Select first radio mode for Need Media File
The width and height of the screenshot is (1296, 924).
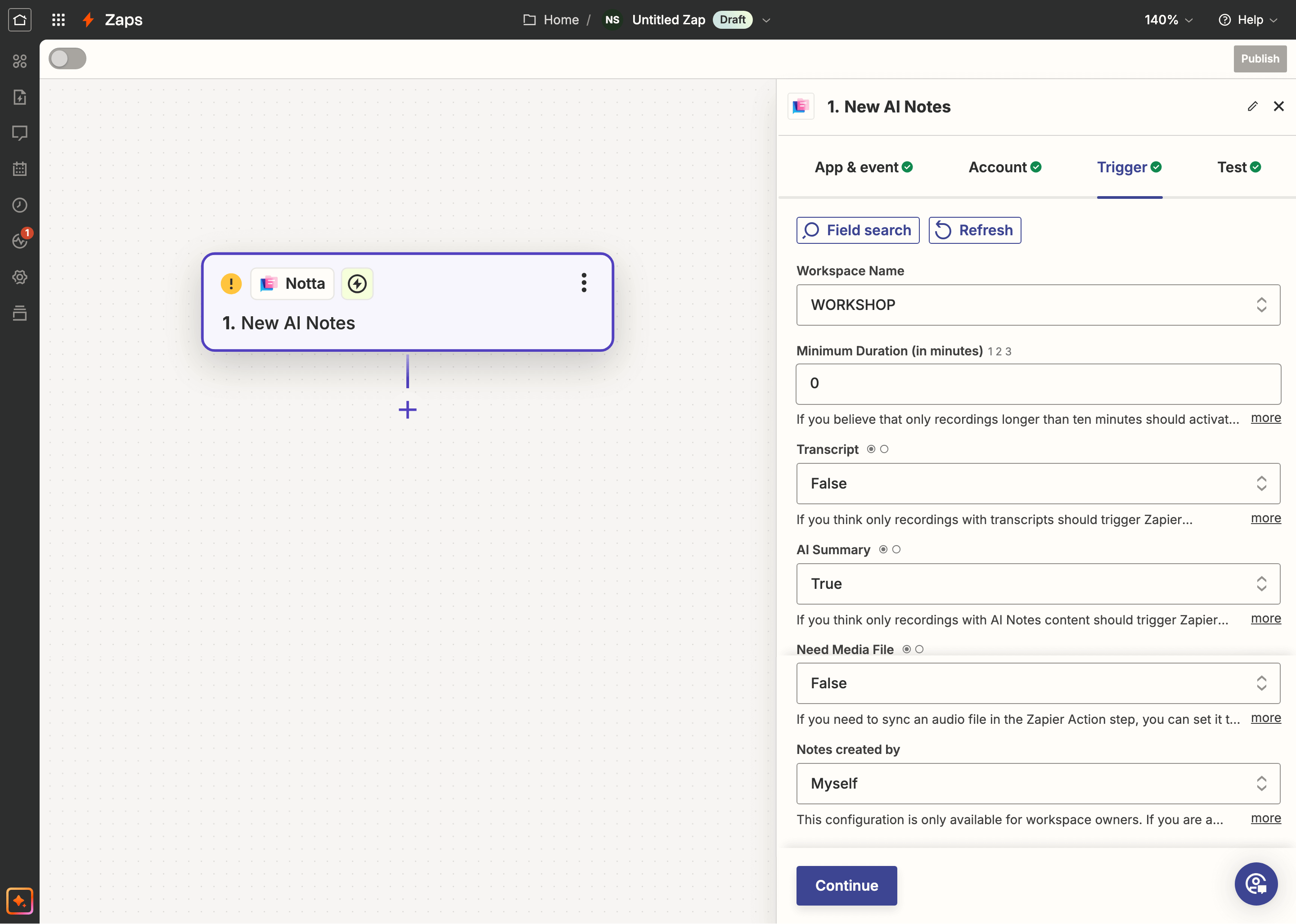tap(907, 649)
